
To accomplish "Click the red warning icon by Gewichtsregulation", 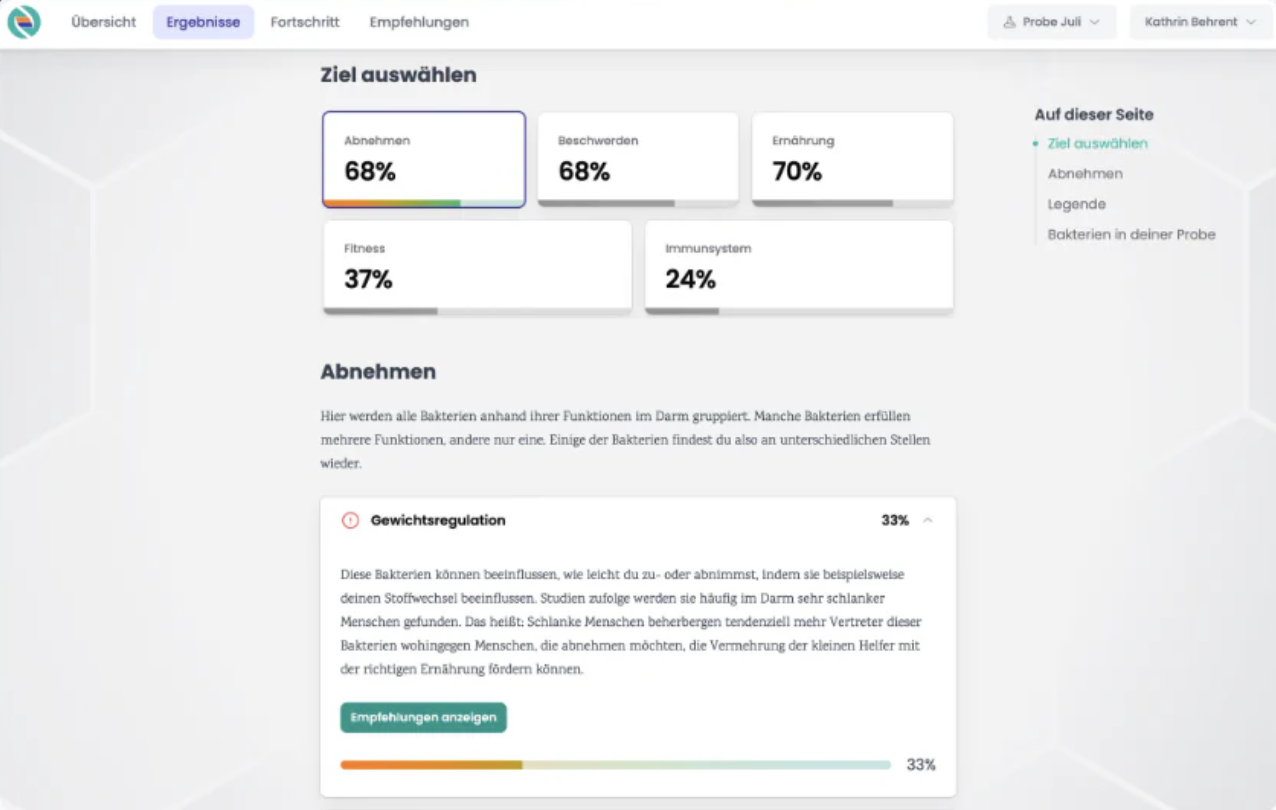I will (x=350, y=520).
